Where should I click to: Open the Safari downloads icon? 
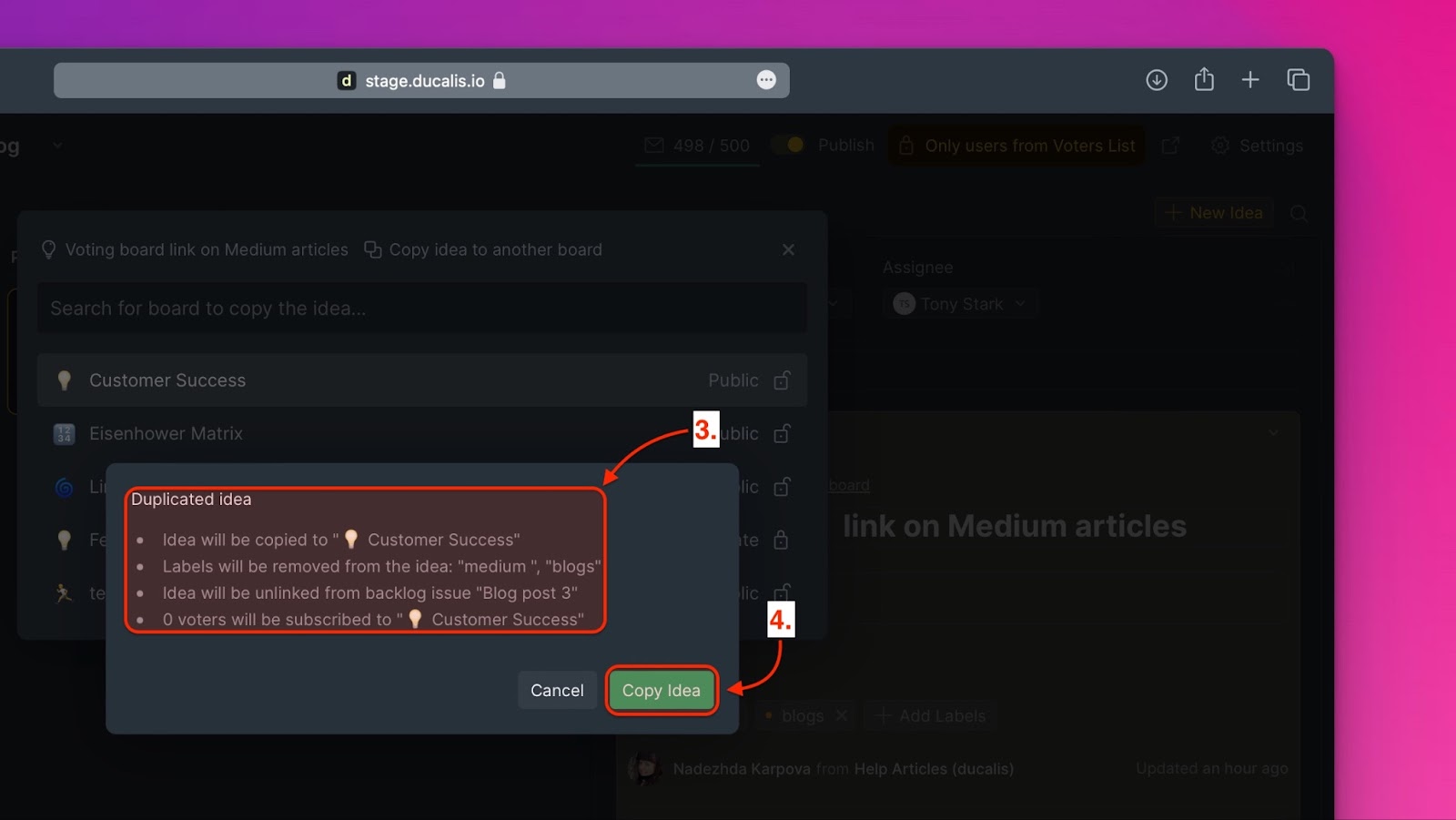(1157, 80)
